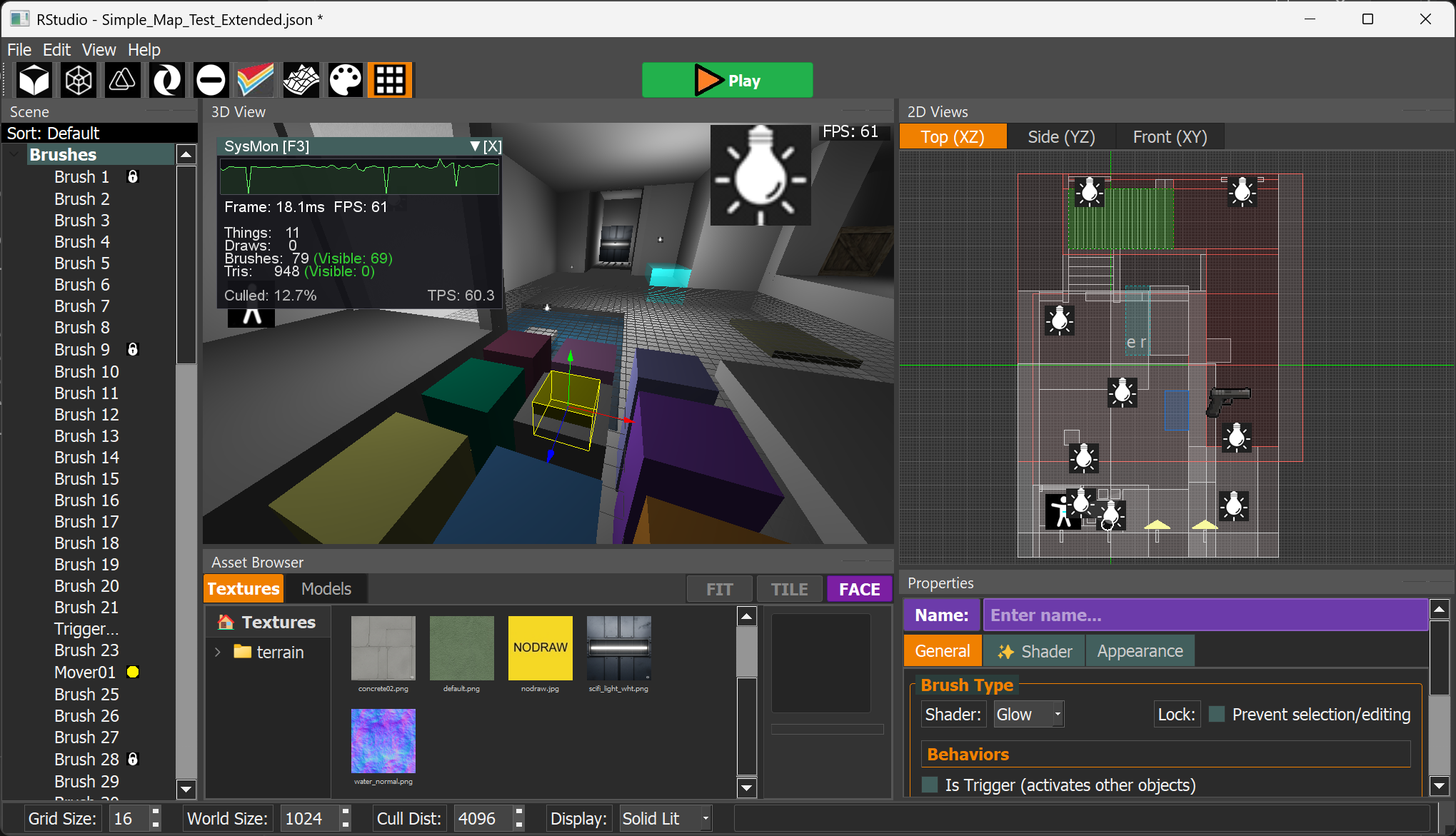1456x836 pixels.
Task: Change the Display mode from Solid Lit
Action: click(x=663, y=818)
